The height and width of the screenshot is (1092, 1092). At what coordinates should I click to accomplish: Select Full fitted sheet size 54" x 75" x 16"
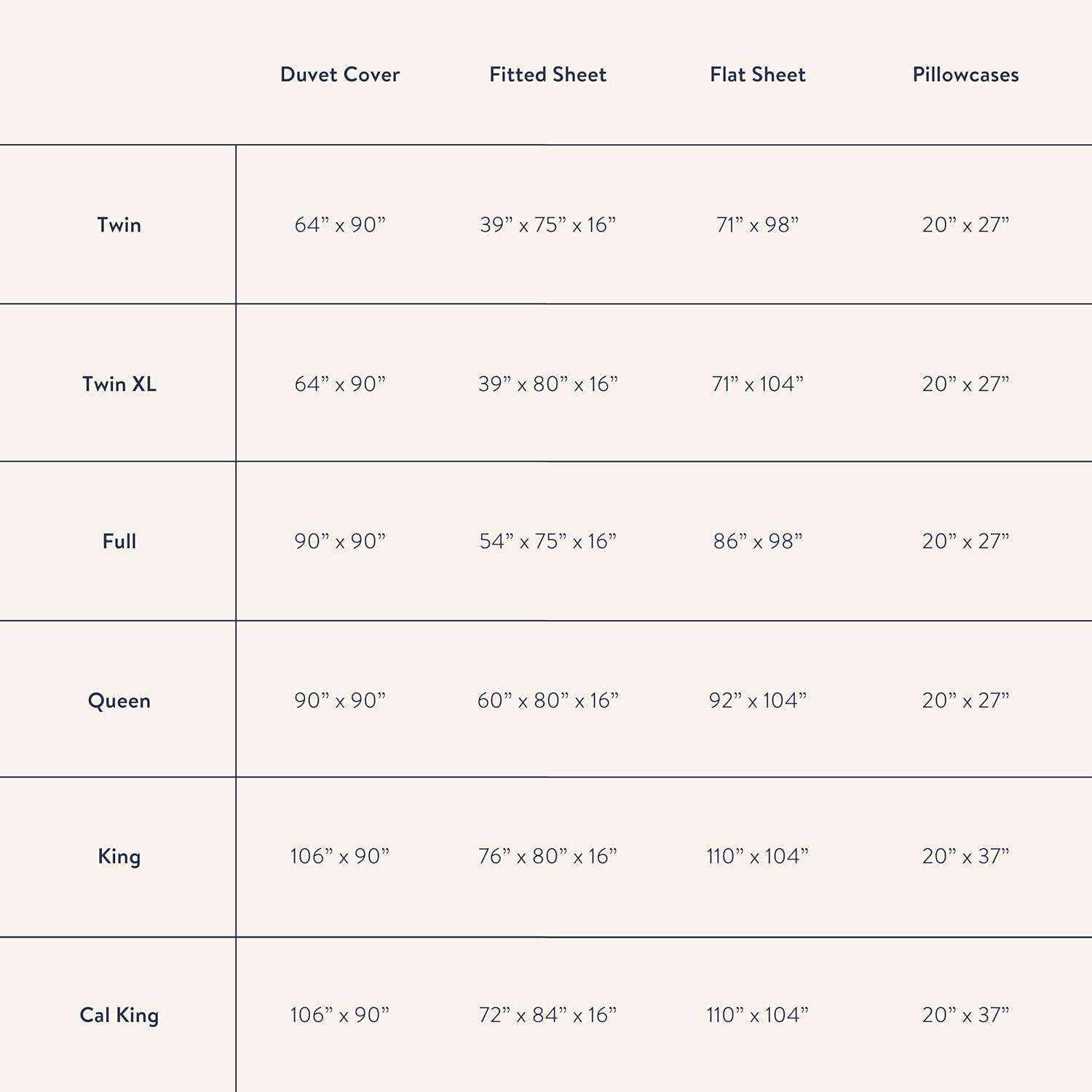547,541
